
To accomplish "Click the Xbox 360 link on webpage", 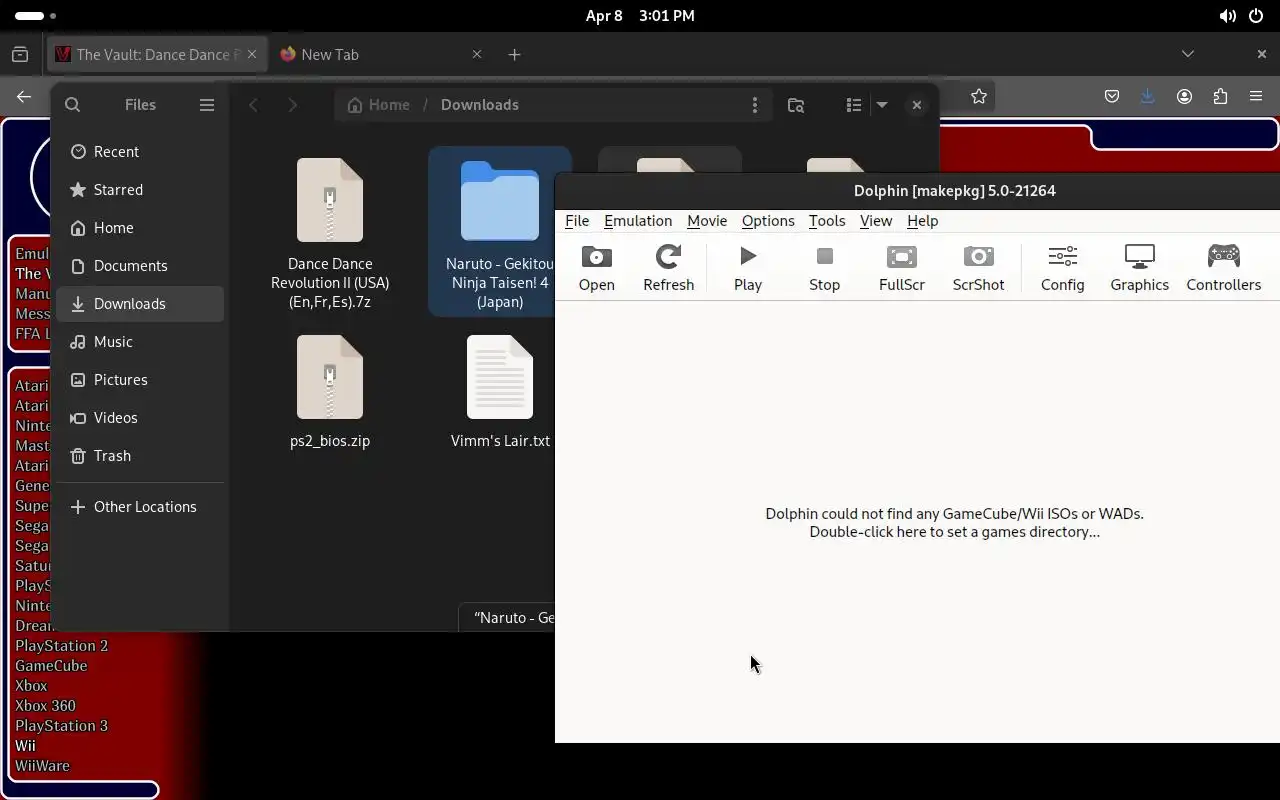I will coord(45,706).
